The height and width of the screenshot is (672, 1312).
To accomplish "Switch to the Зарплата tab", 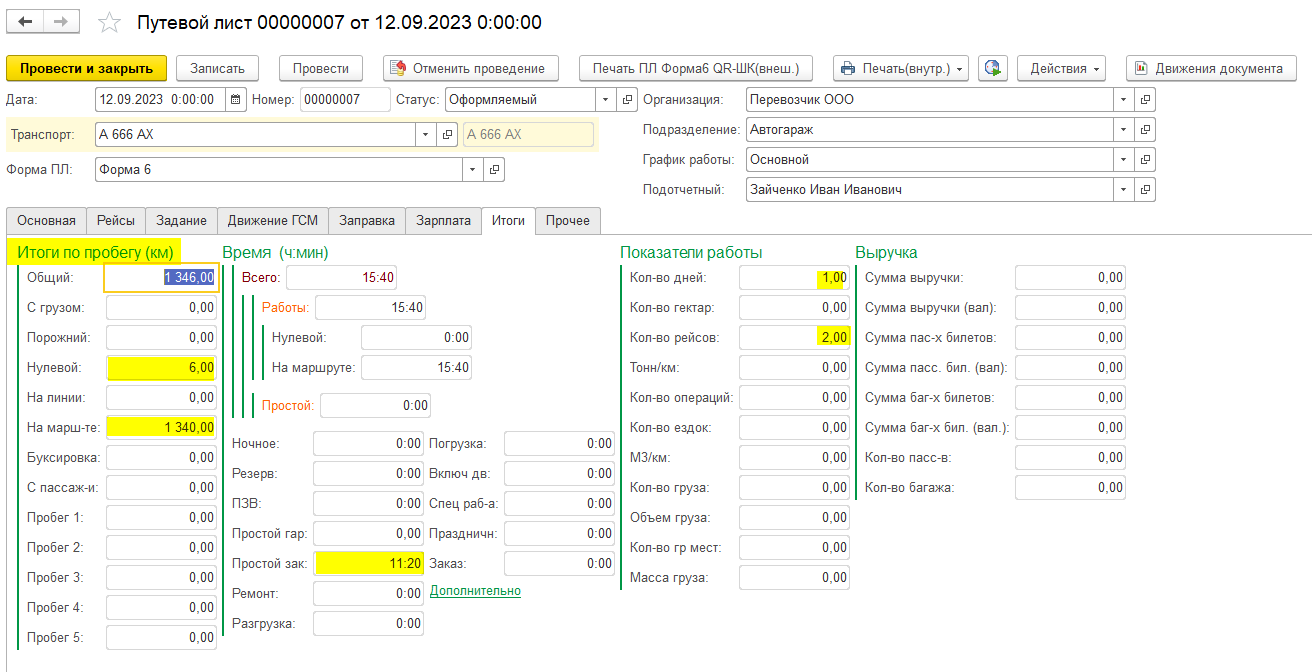I will click(x=443, y=221).
